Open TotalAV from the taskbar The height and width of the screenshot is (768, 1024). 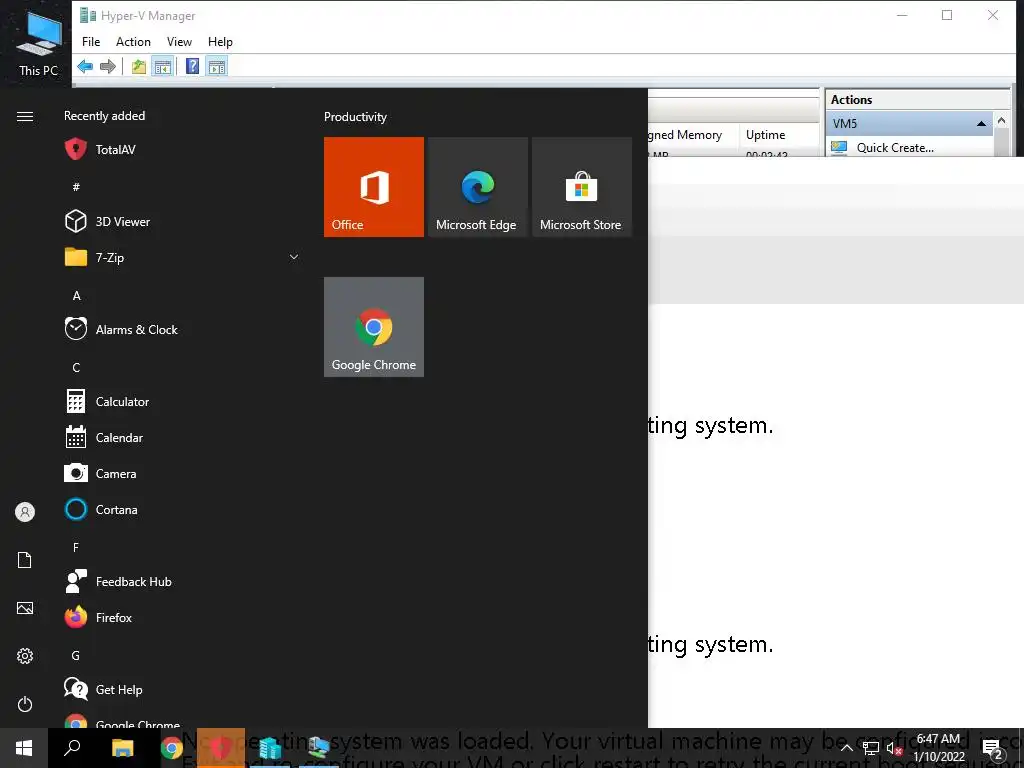point(221,748)
